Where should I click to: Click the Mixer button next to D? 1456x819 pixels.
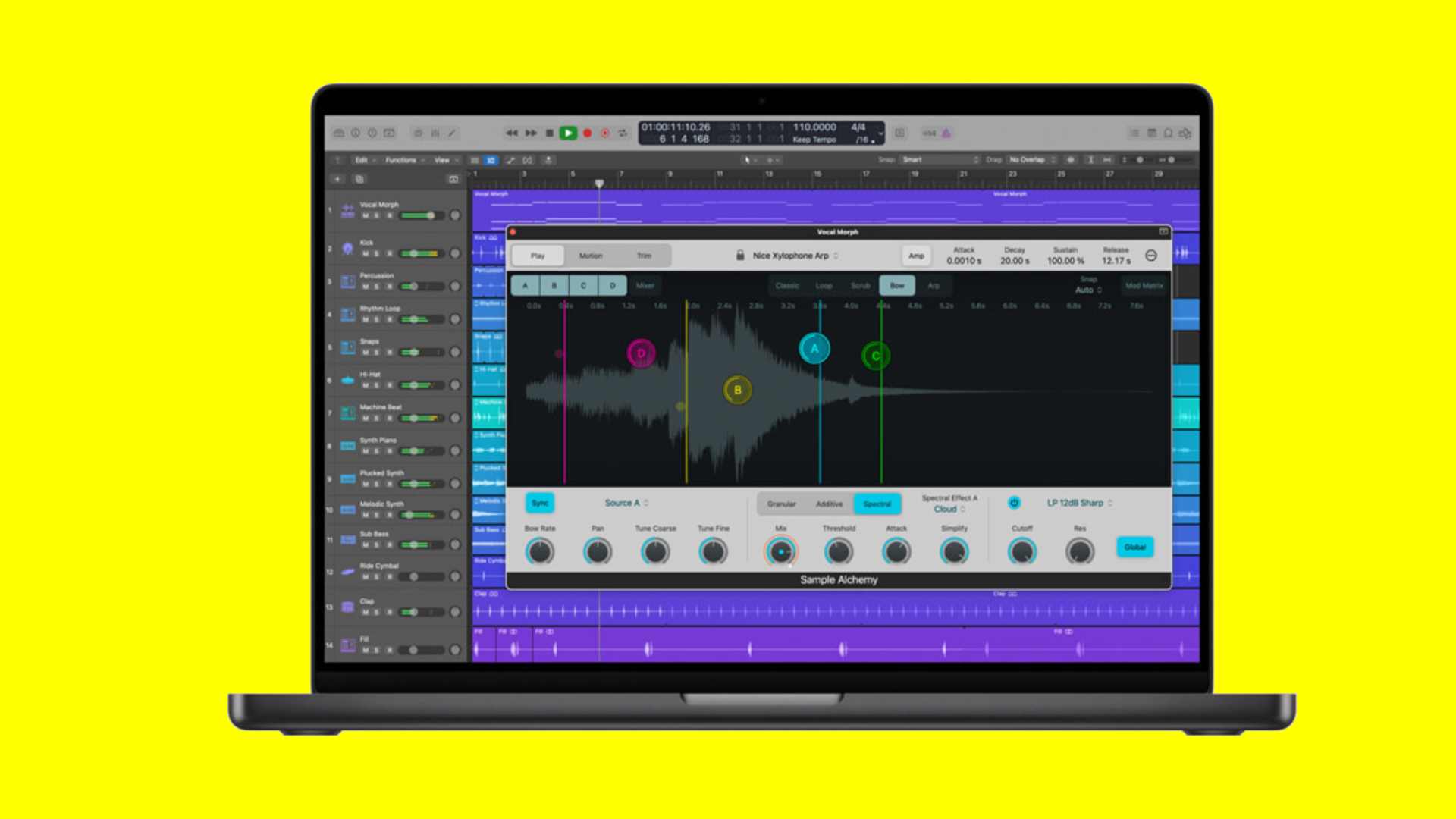[645, 286]
